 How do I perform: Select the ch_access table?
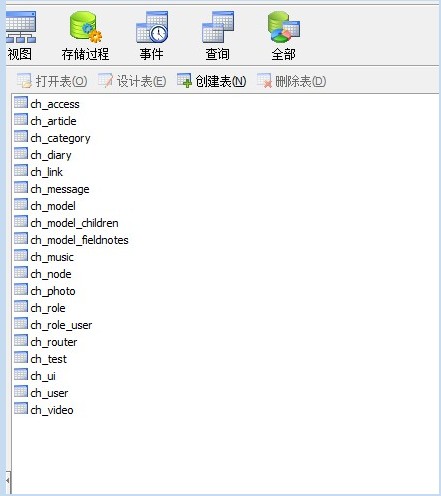pos(47,104)
